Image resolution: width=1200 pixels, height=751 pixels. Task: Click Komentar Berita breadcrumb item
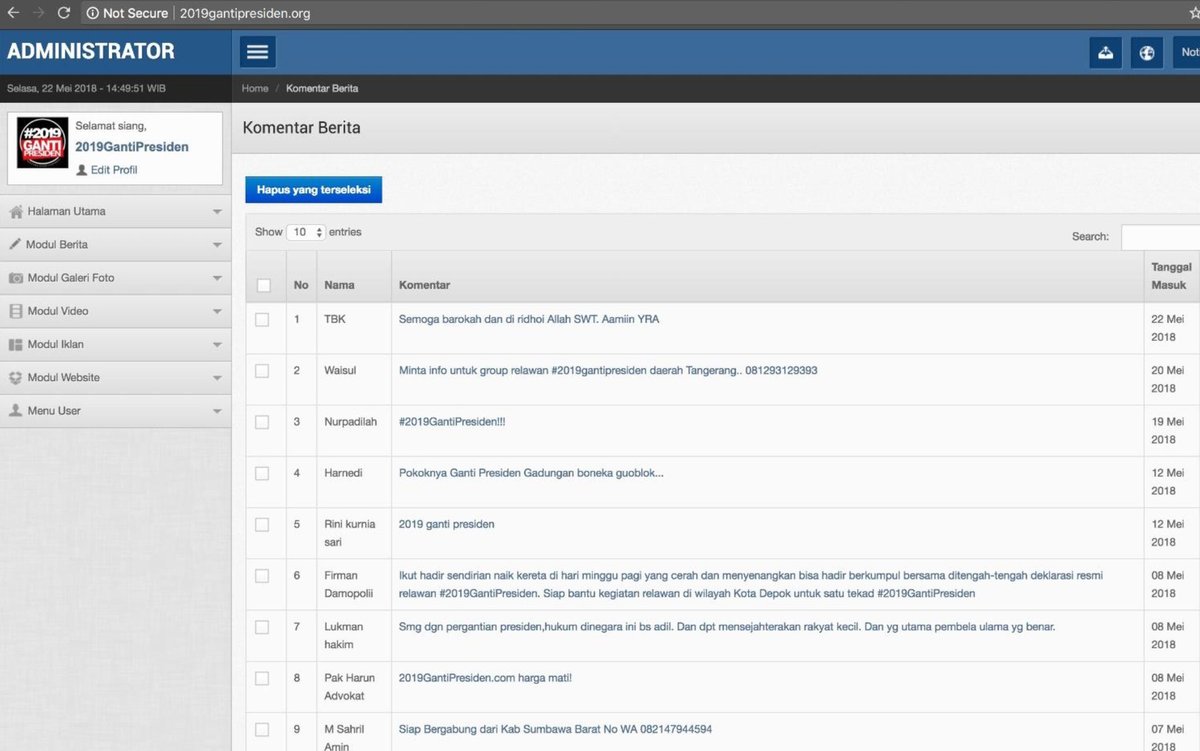coord(322,88)
